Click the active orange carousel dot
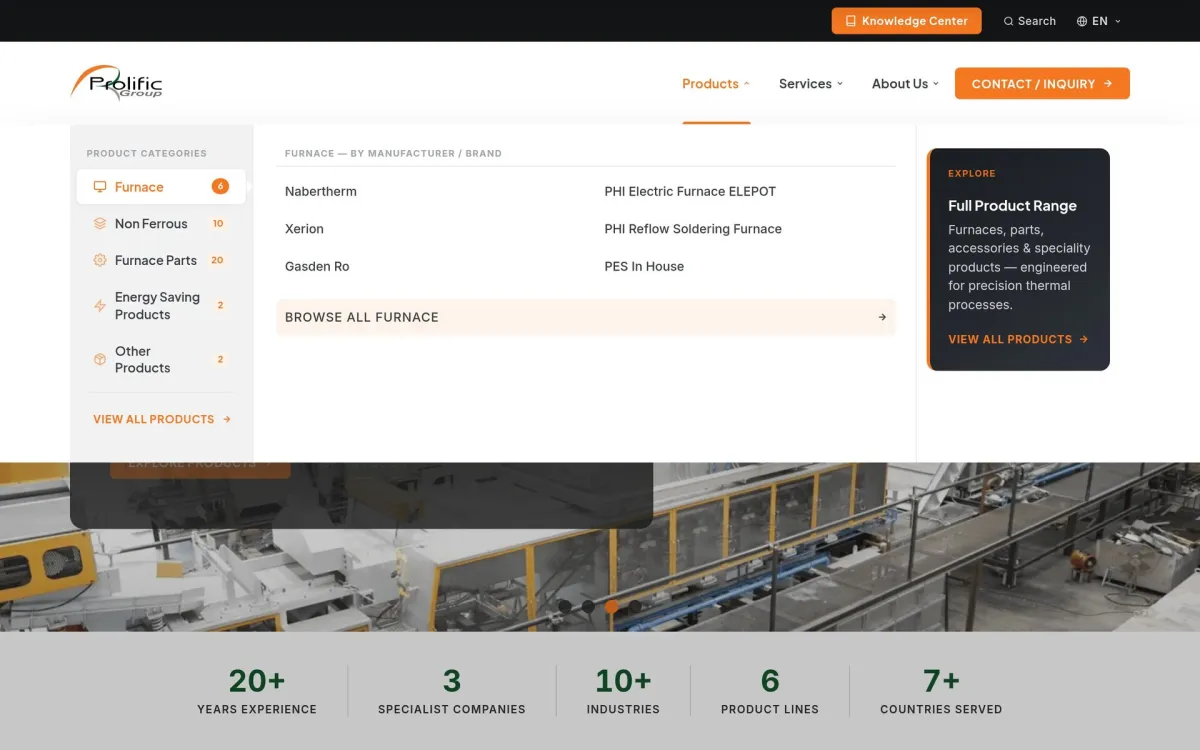This screenshot has height=750, width=1200. coord(612,606)
